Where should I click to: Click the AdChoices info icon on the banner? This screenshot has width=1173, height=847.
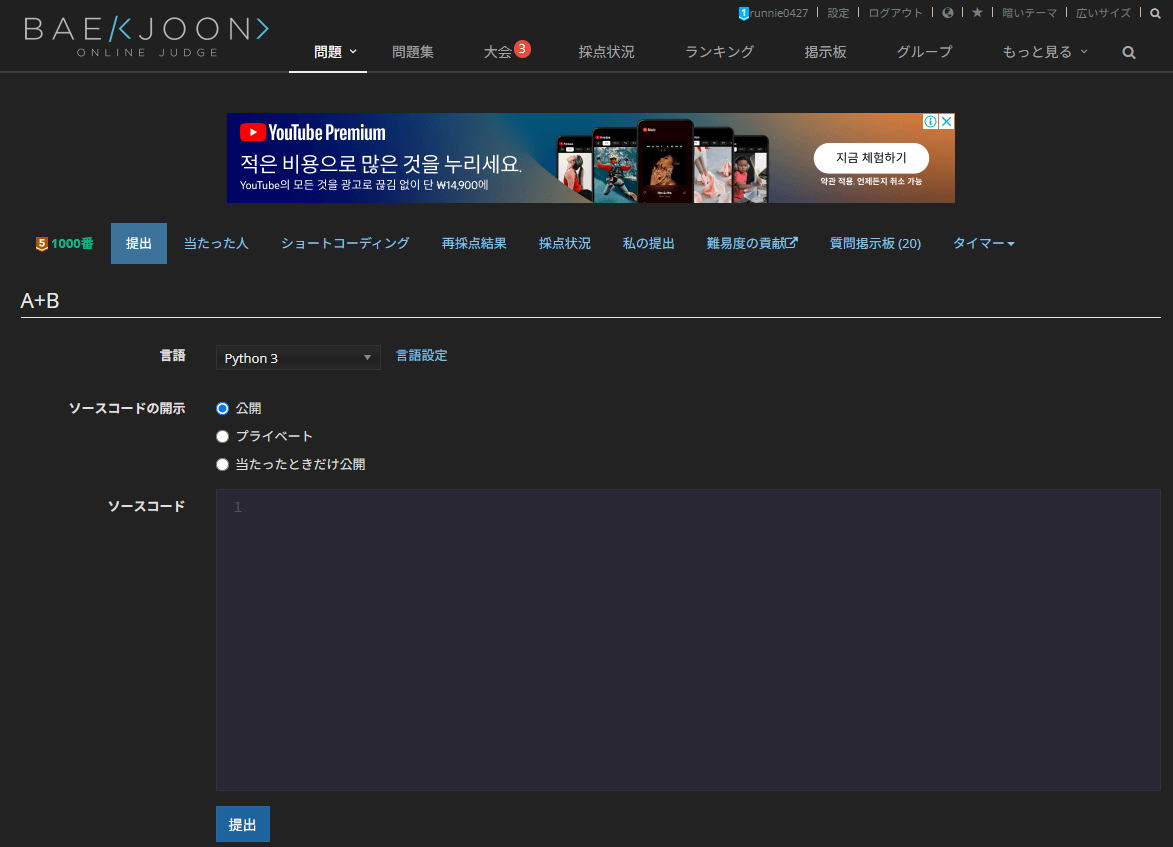click(x=932, y=120)
